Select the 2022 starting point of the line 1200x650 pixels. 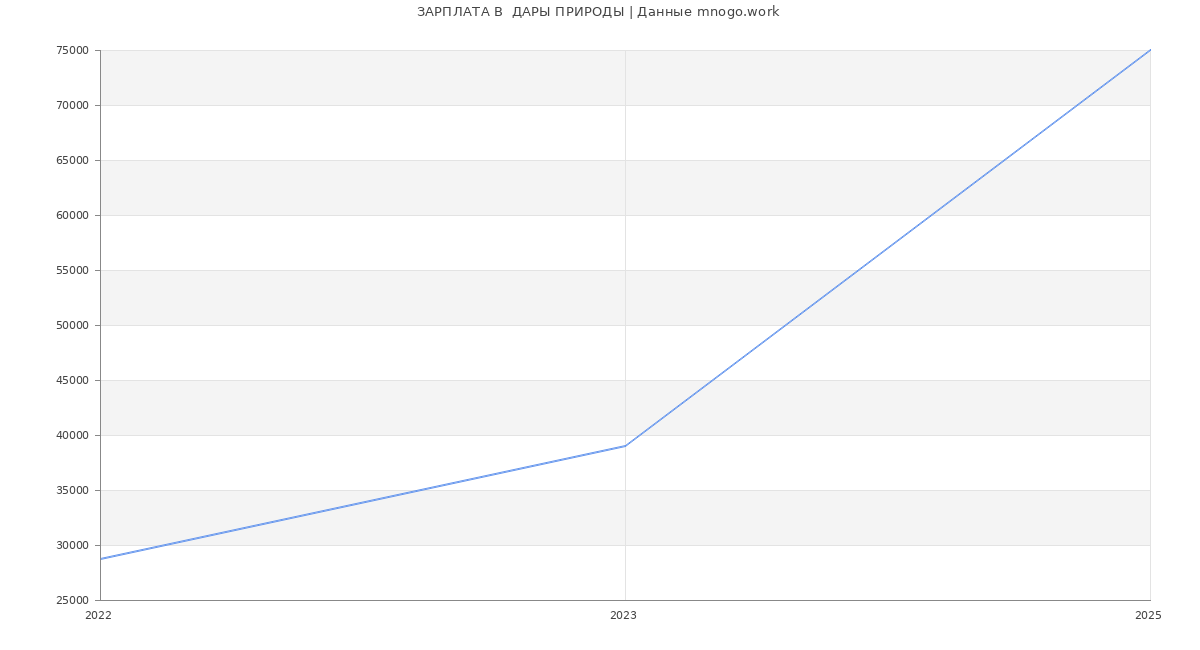[101, 559]
